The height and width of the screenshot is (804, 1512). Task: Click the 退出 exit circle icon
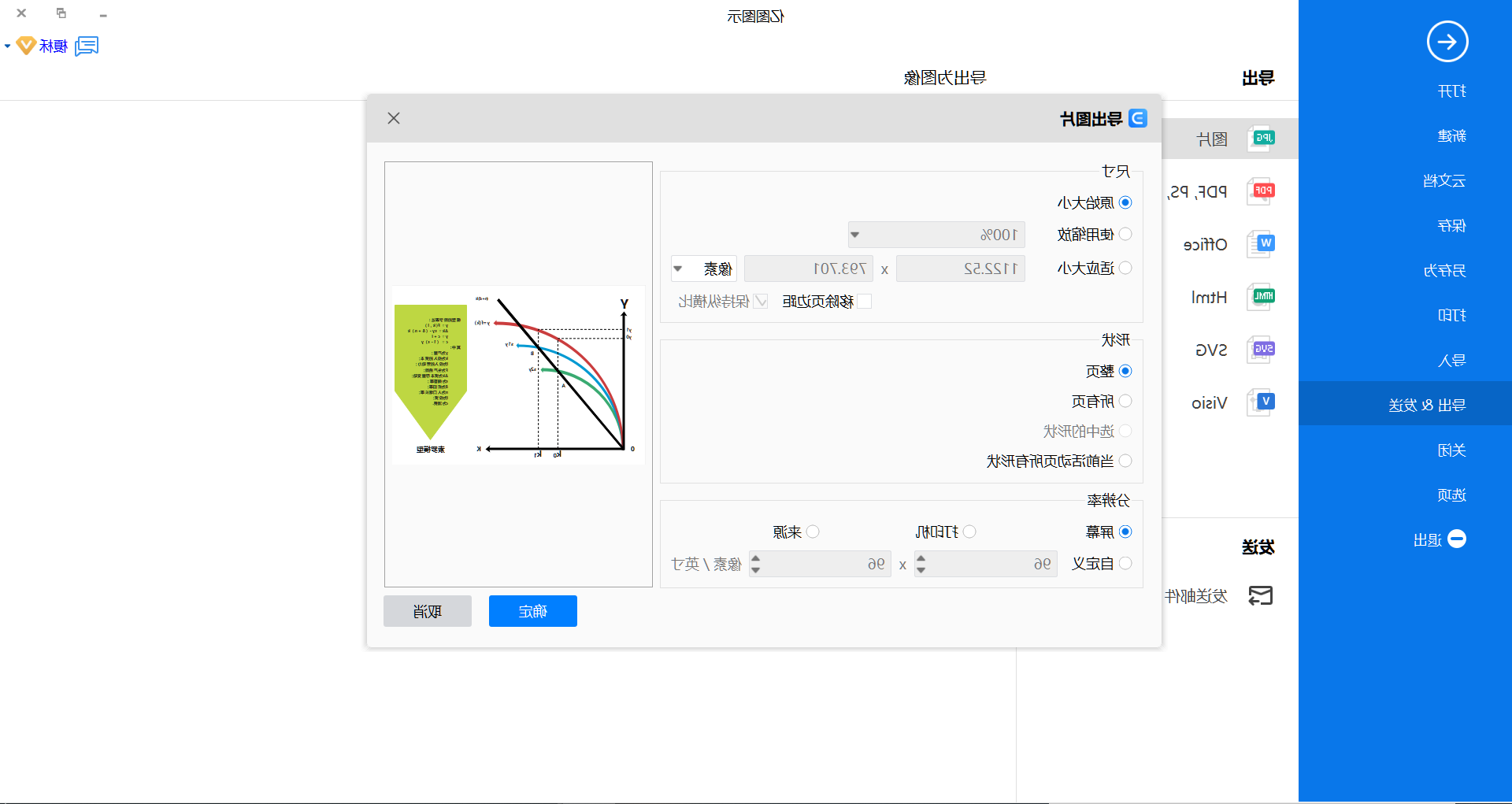(1457, 539)
